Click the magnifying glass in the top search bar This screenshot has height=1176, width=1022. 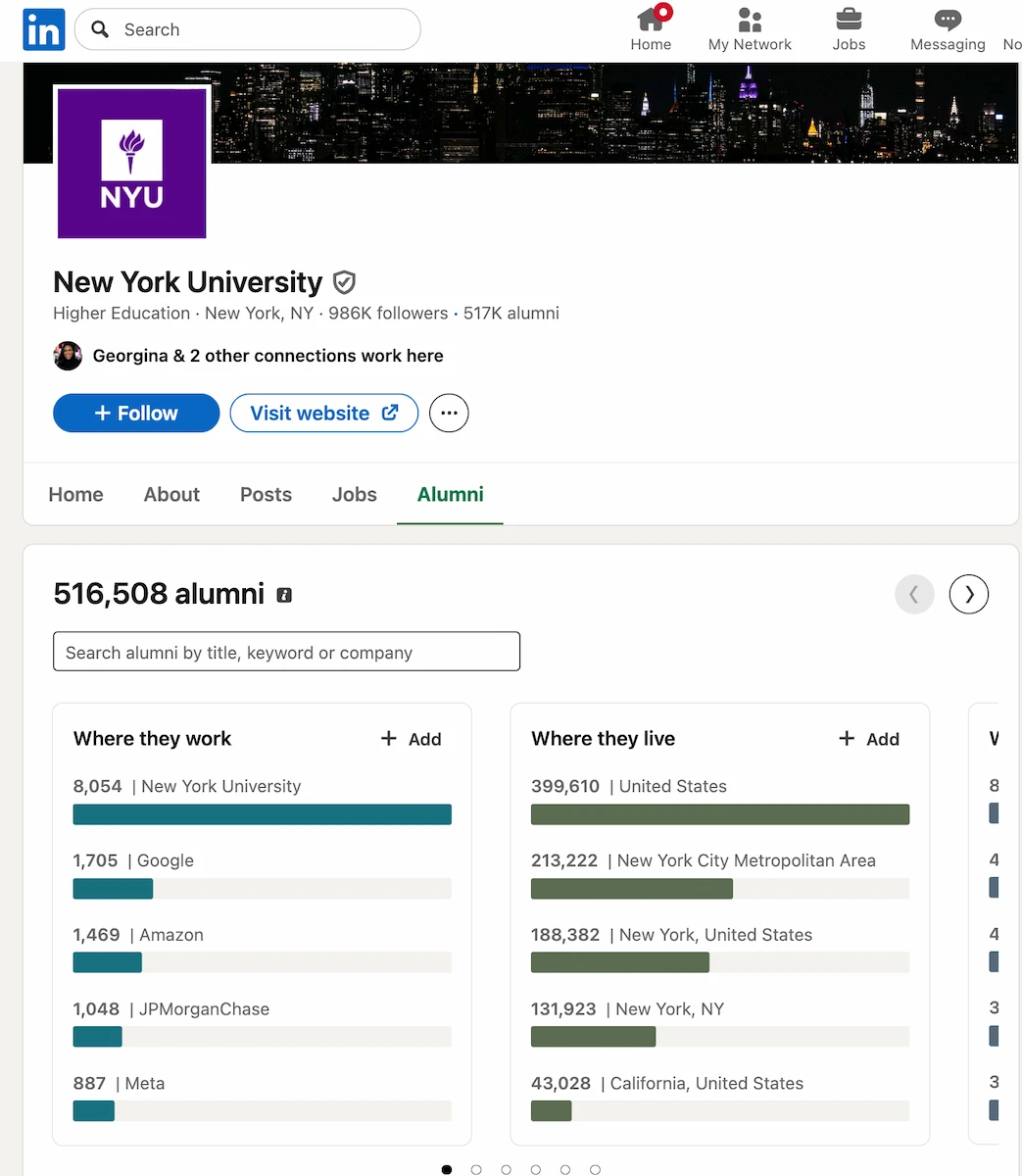click(99, 29)
